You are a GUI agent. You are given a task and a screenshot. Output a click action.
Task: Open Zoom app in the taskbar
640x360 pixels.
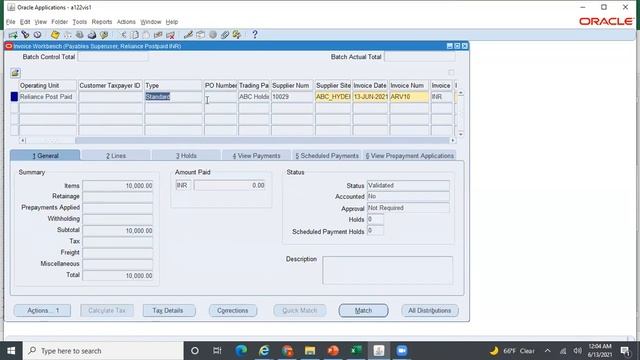pos(402,351)
